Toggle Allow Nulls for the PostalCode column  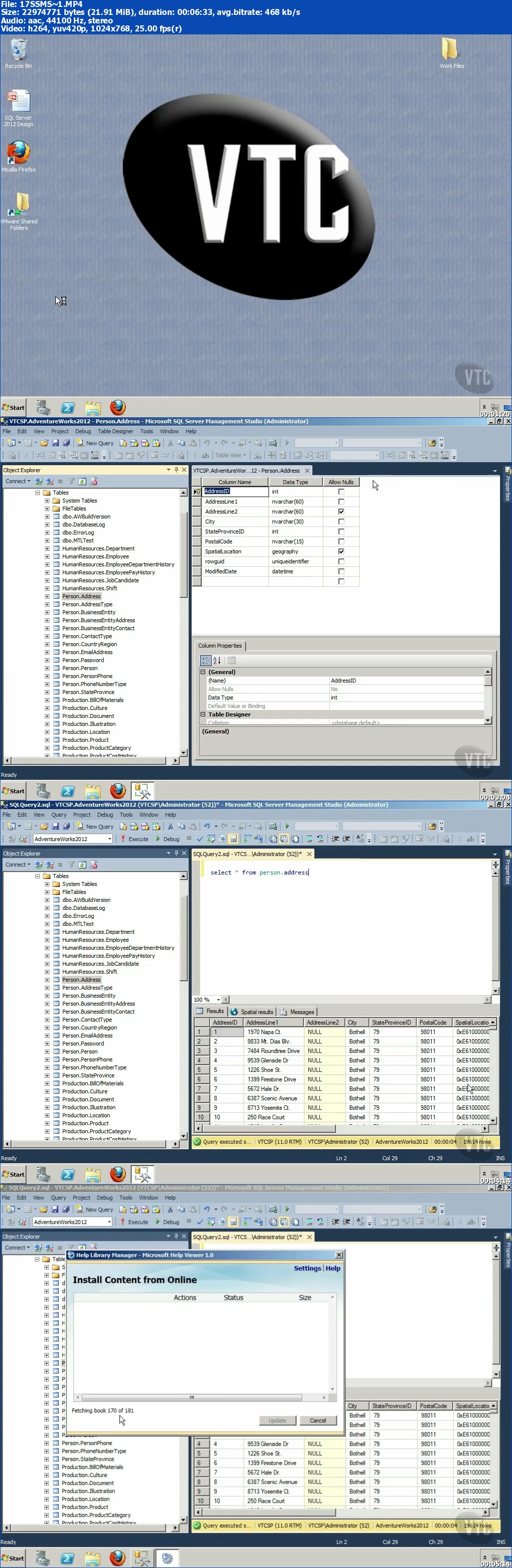pos(341,541)
